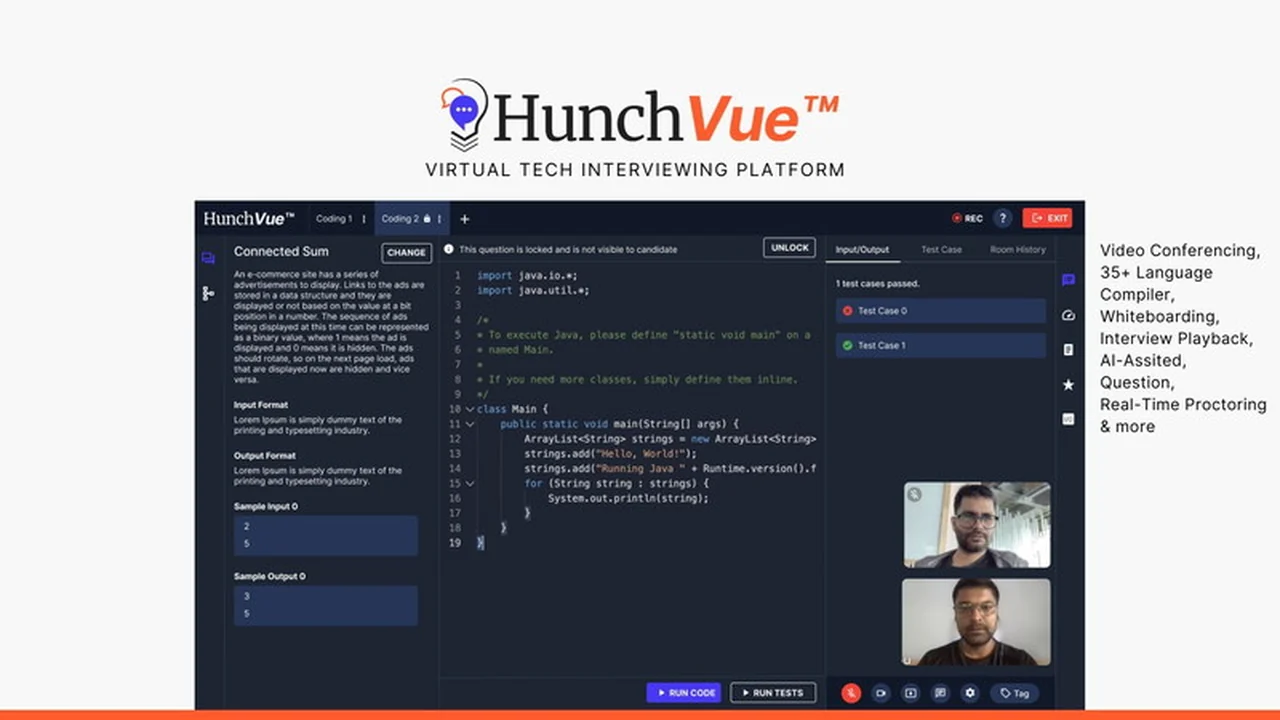Click the large HunchVue banner logo
Screen dimensions: 1280x720
coord(640,115)
